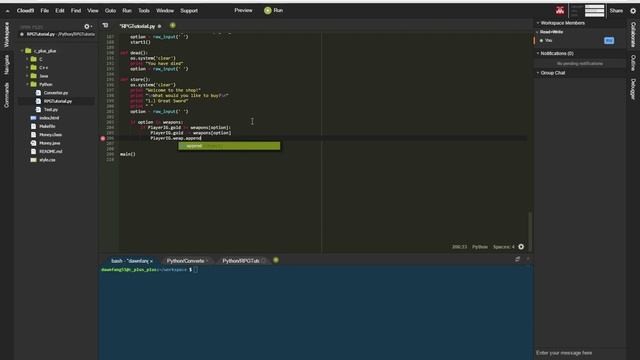Screen dimensions: 640x360
Task: Open style.css in file tree
Action: pos(47,160)
